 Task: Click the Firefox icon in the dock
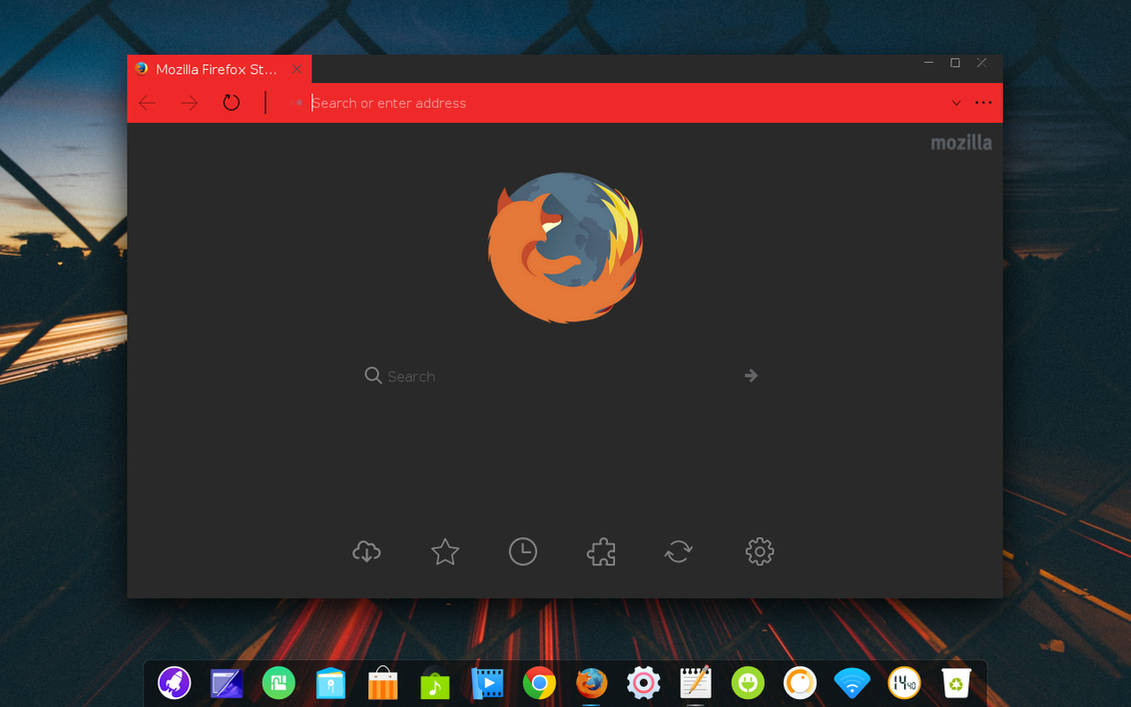point(591,682)
